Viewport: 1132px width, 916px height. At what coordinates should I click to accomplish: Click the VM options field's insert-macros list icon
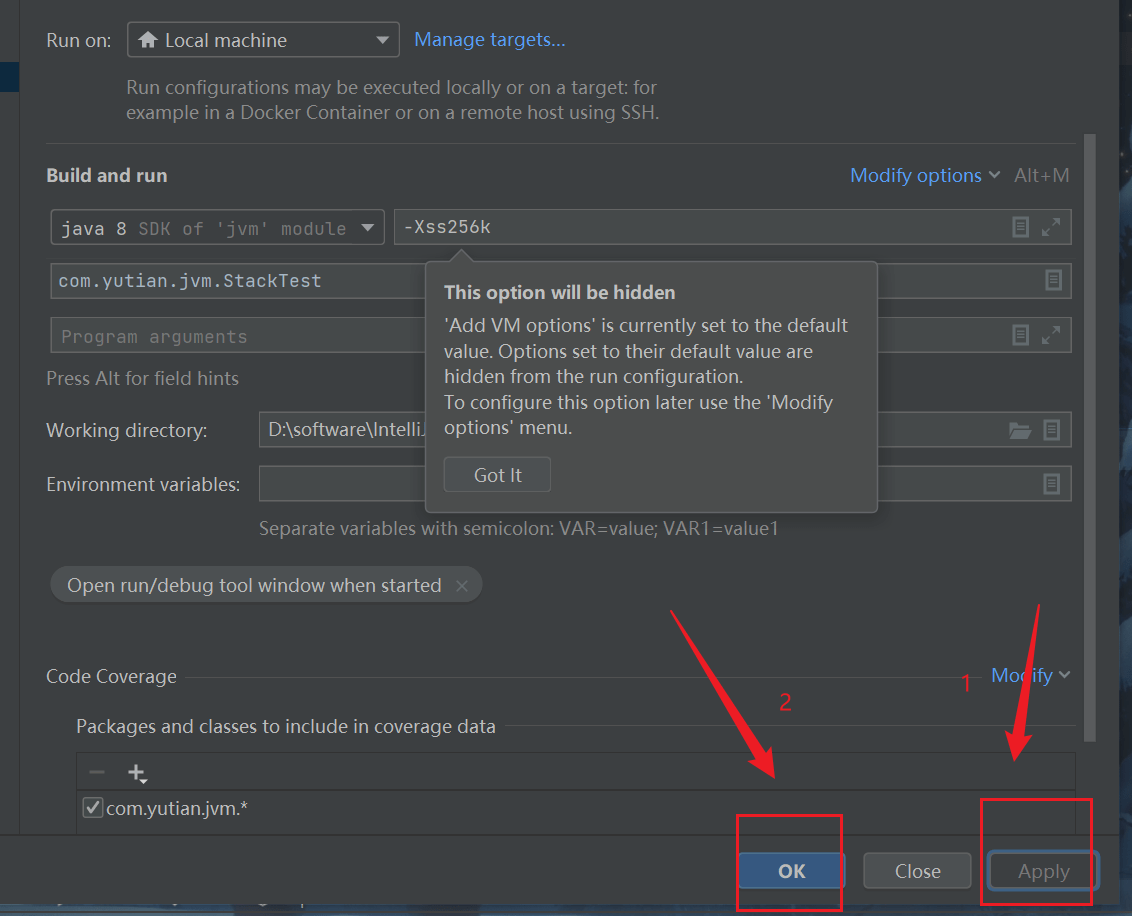point(1020,227)
